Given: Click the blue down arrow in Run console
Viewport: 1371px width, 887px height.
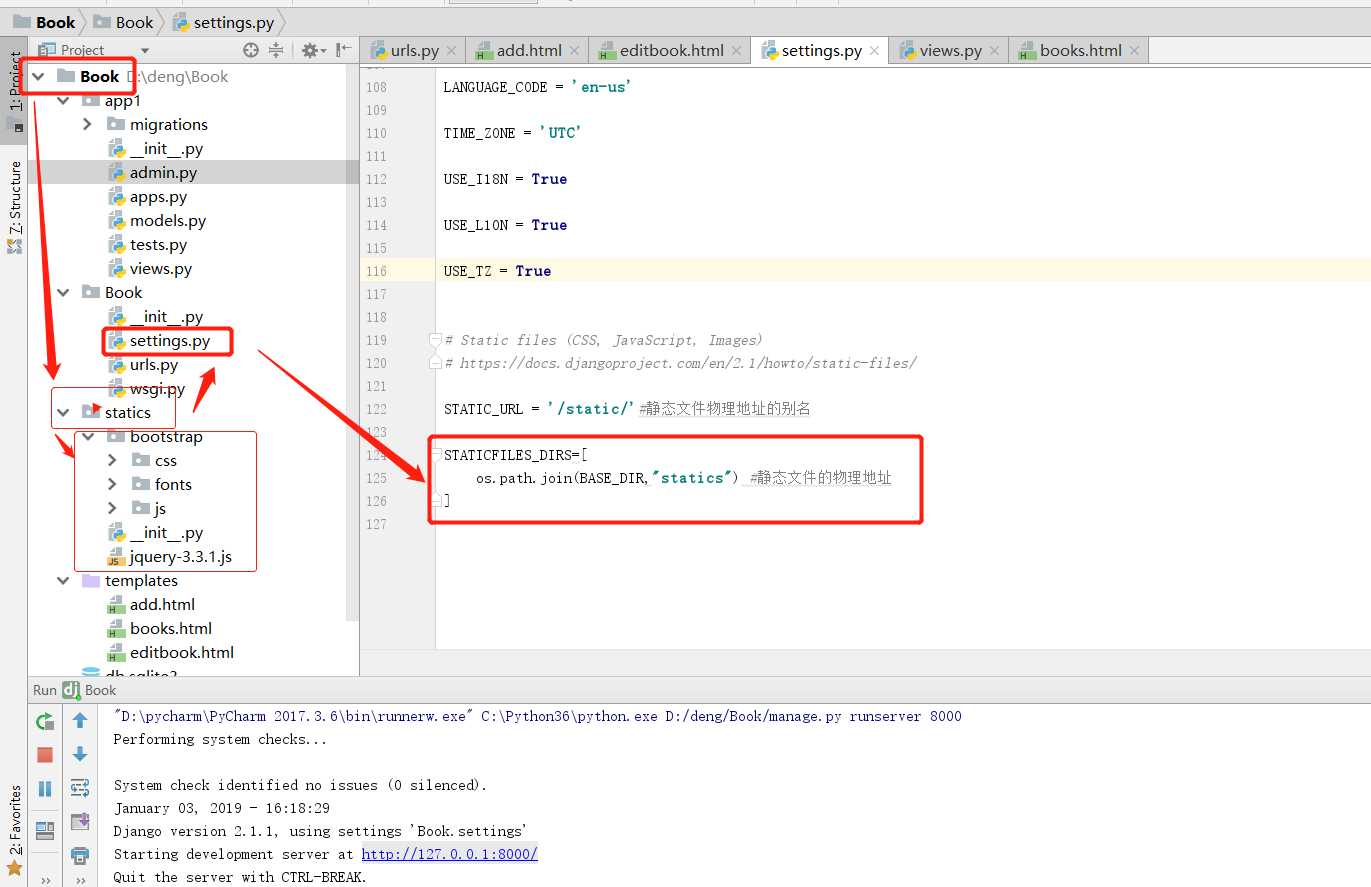Looking at the screenshot, I should pos(80,755).
